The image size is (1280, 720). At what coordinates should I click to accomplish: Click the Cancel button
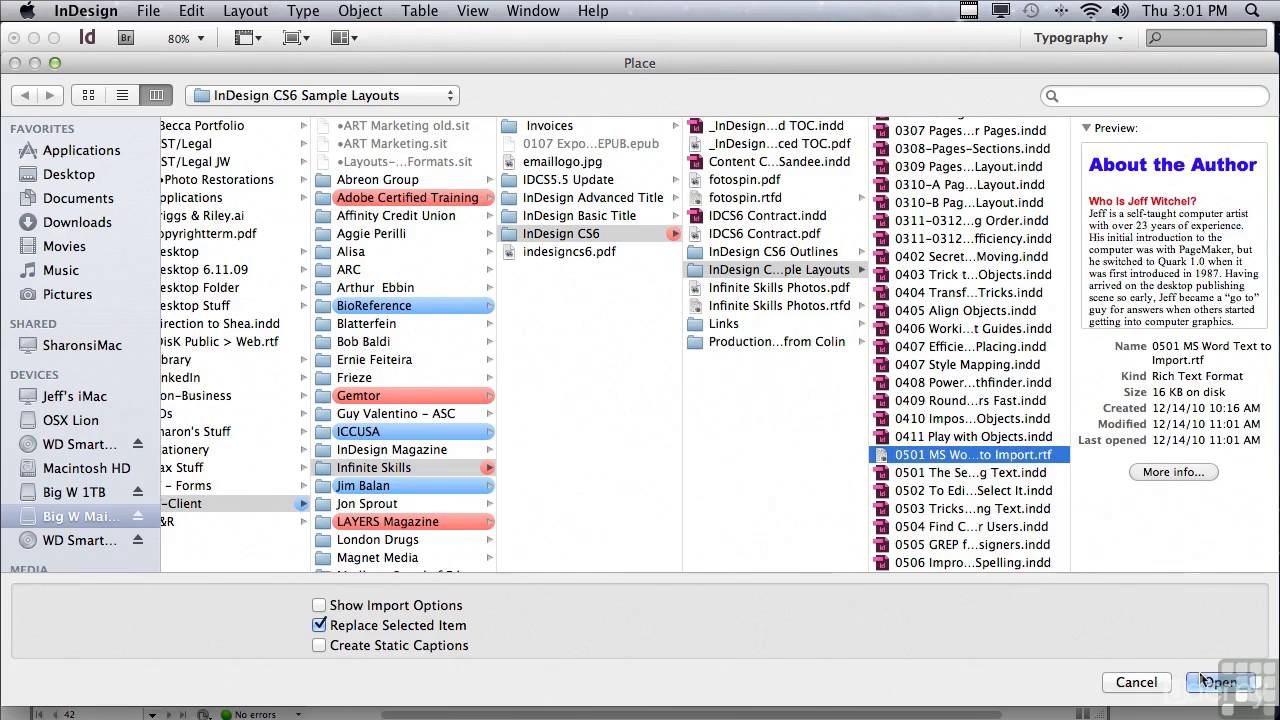1136,682
